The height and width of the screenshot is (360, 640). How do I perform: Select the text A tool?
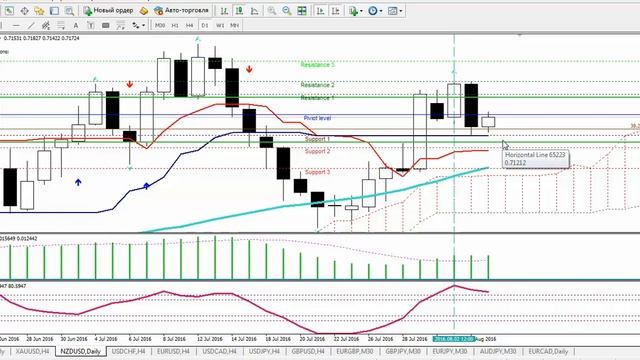pyautogui.click(x=76, y=25)
